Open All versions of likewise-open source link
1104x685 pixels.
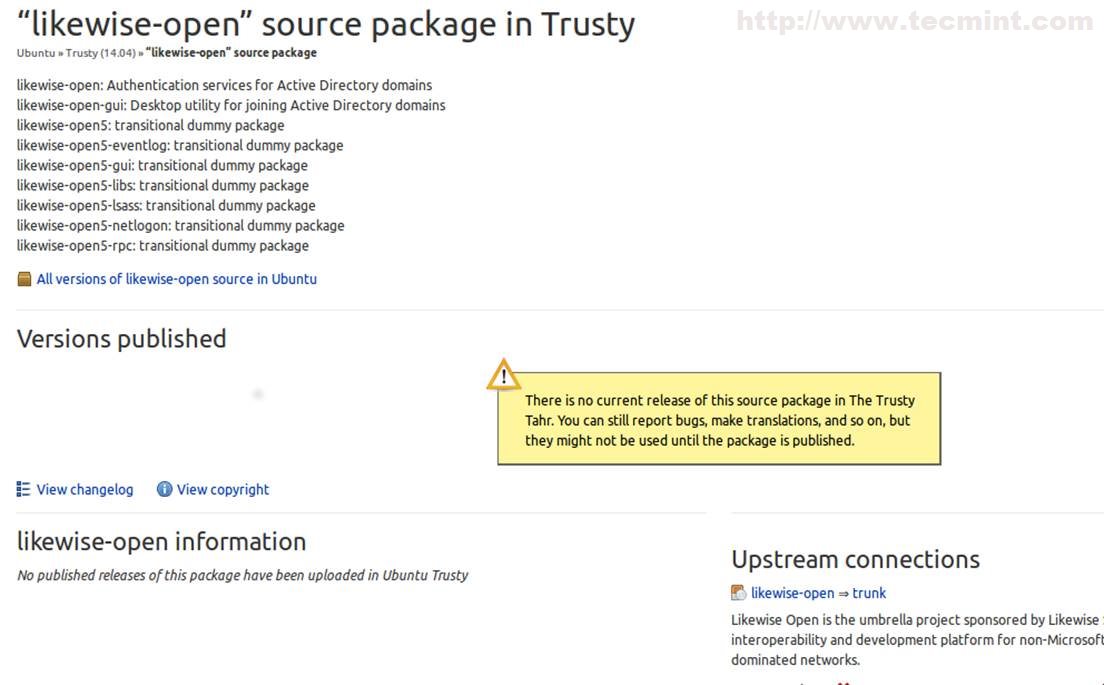176,279
